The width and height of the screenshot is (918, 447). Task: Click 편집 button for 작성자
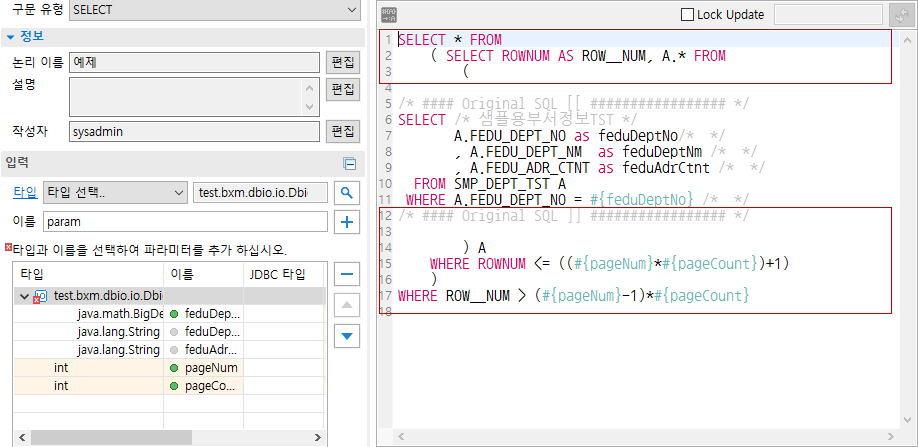tap(343, 131)
